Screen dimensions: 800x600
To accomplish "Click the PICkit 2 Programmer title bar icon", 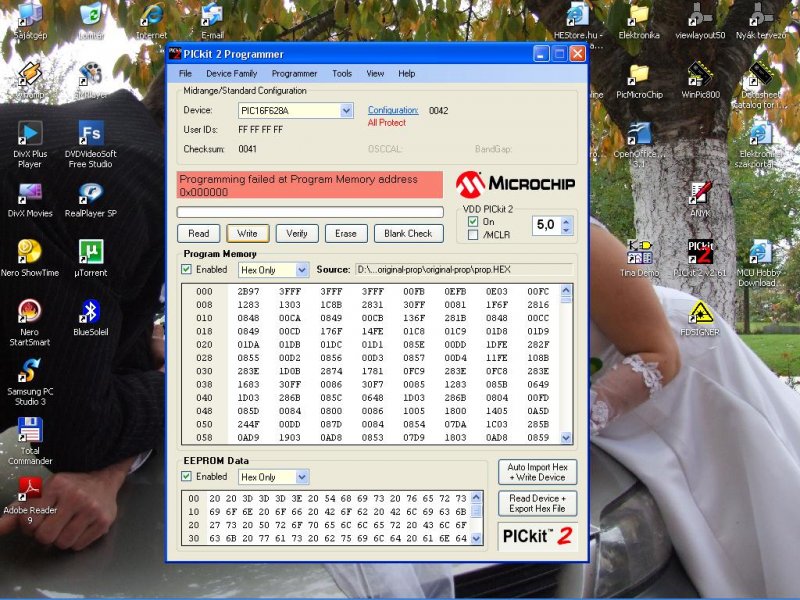I will (175, 54).
